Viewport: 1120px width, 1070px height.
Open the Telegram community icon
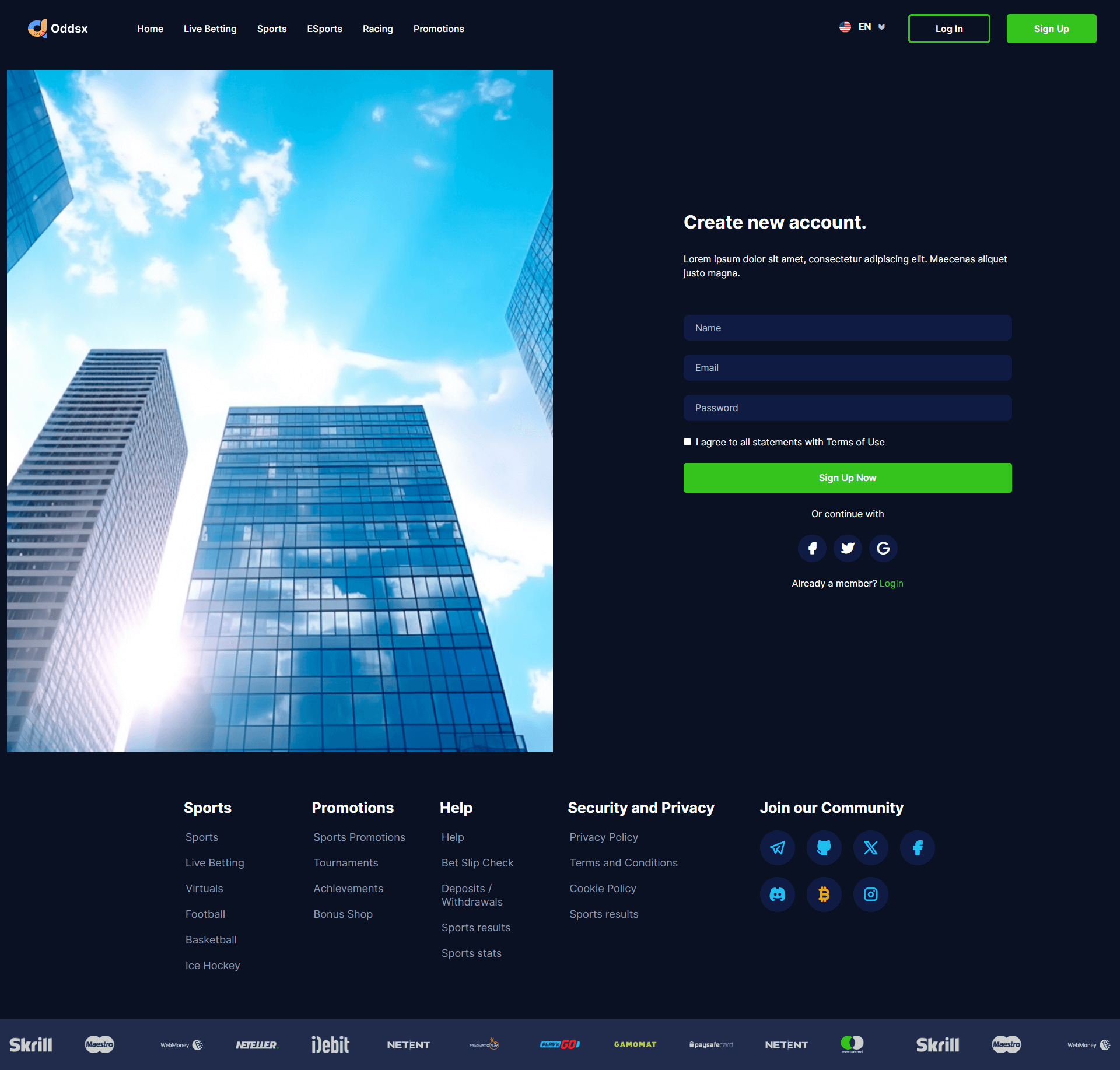click(x=777, y=847)
